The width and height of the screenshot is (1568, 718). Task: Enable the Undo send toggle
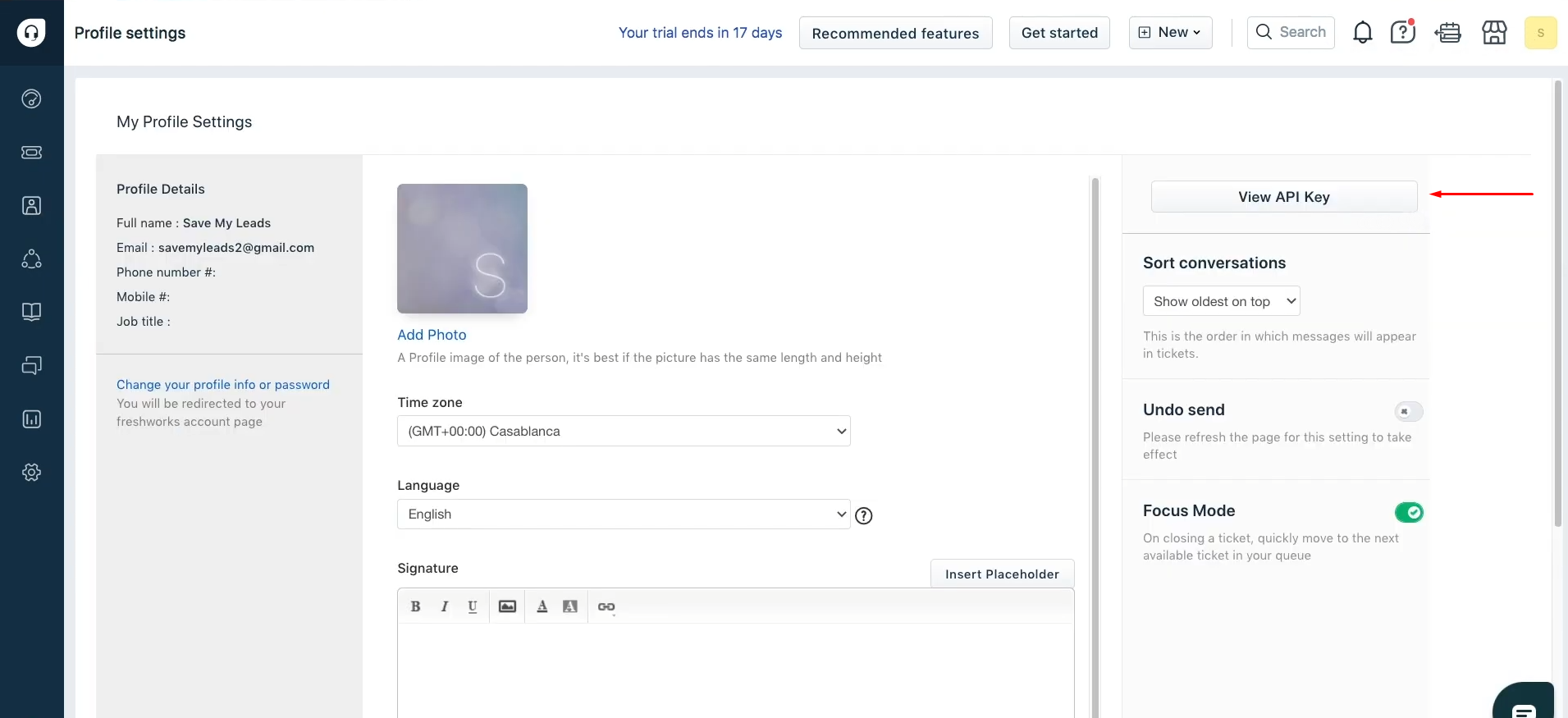[x=1409, y=411]
